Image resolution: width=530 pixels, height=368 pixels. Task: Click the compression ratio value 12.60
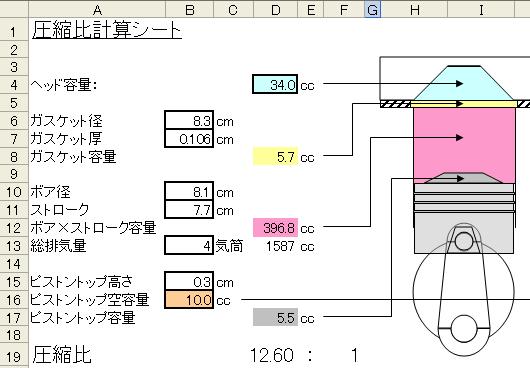click(272, 355)
